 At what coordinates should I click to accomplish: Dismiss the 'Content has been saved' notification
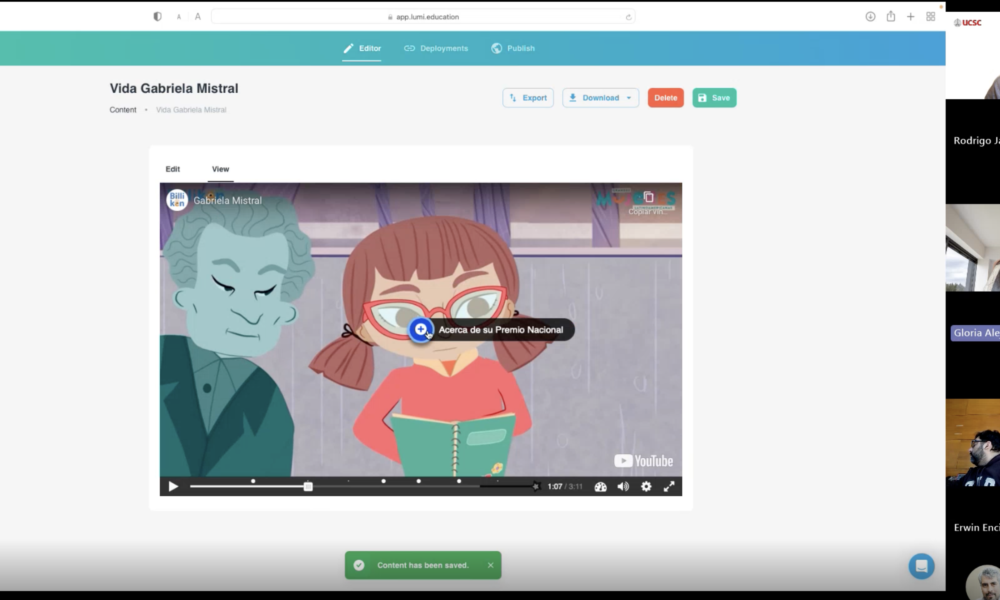(x=490, y=565)
